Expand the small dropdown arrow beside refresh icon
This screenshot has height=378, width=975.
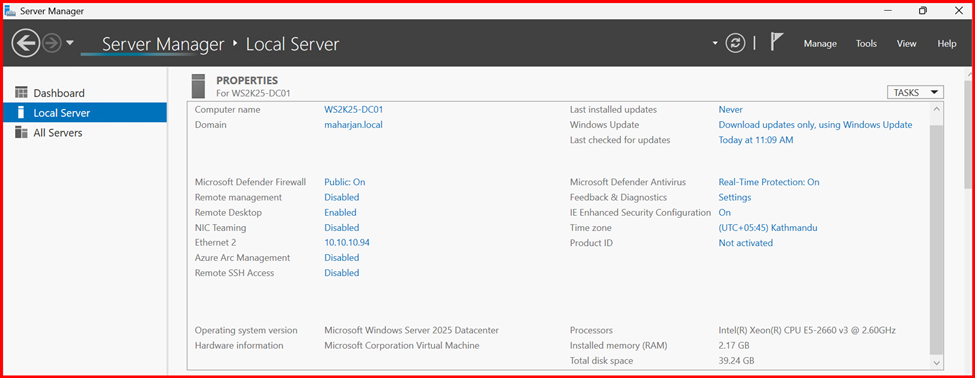[x=715, y=44]
